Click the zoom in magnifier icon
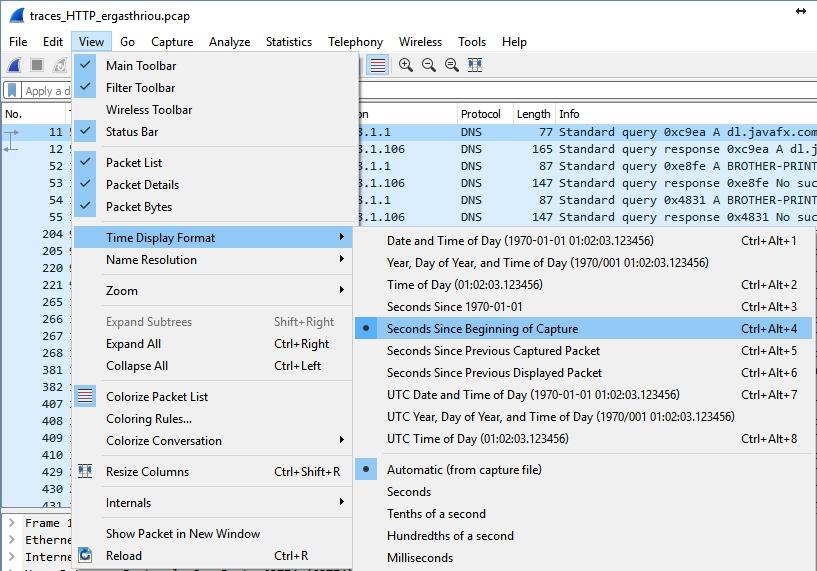Image resolution: width=817 pixels, height=571 pixels. (x=405, y=65)
